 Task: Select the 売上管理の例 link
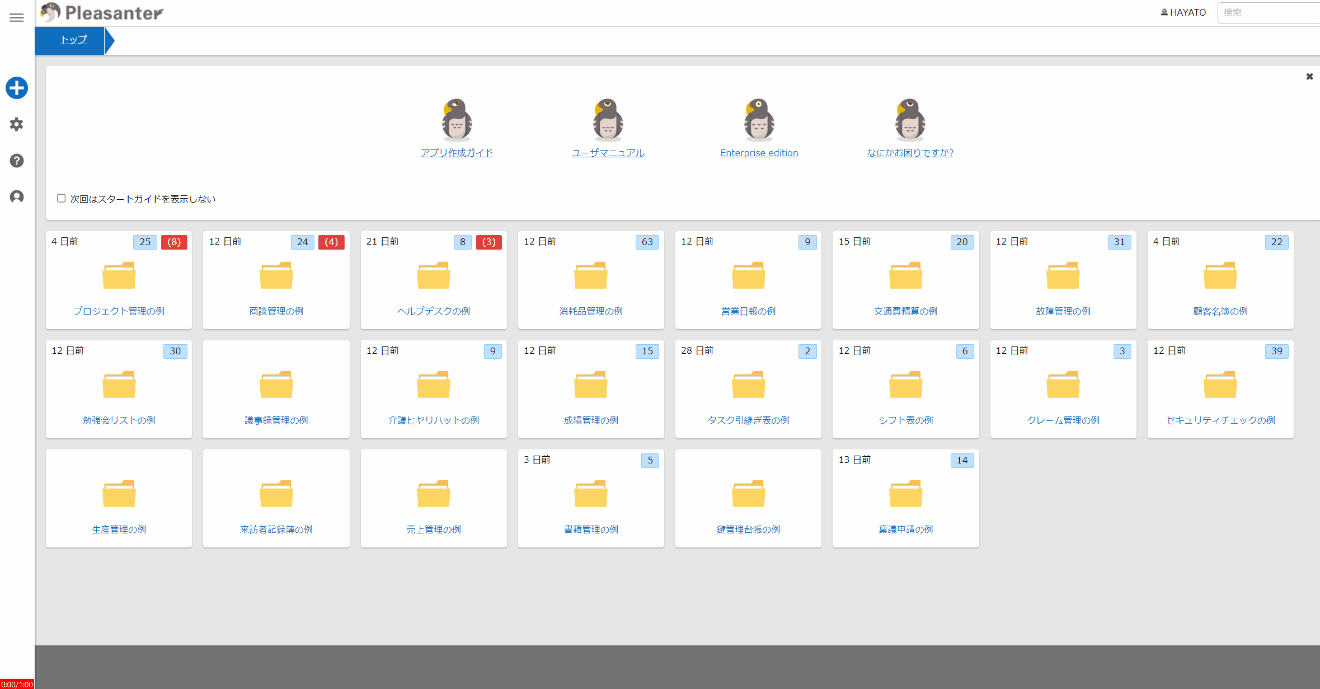[x=434, y=529]
